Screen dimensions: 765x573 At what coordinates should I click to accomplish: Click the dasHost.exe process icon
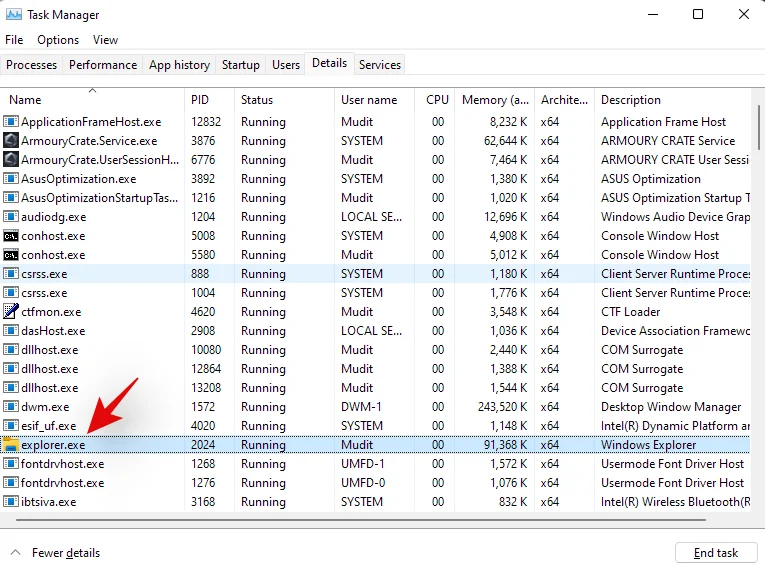[x=11, y=330]
